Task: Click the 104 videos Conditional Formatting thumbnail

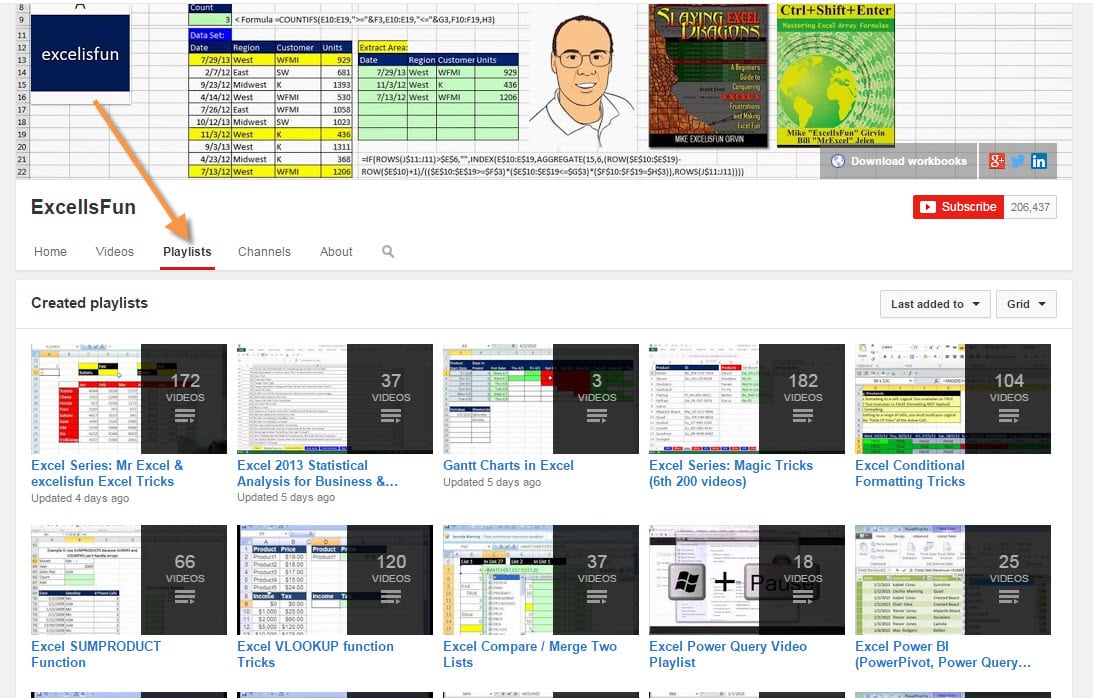Action: pos(953,399)
